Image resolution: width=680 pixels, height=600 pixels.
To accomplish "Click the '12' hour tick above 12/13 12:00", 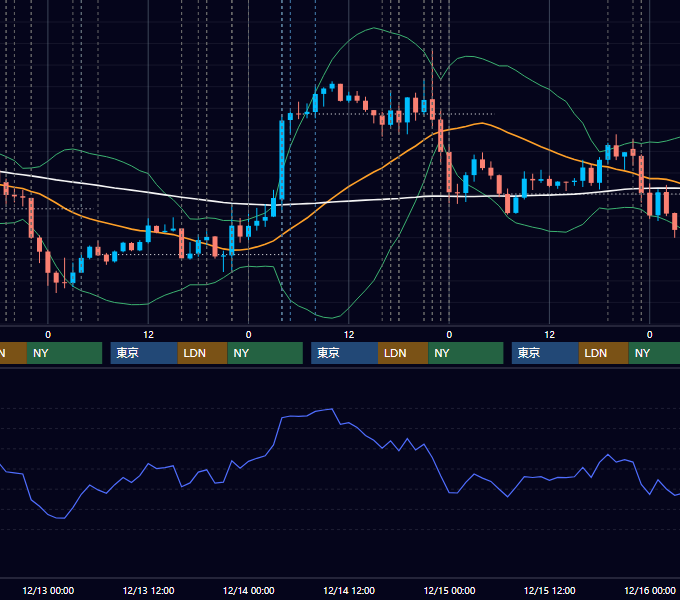I will [x=148, y=335].
